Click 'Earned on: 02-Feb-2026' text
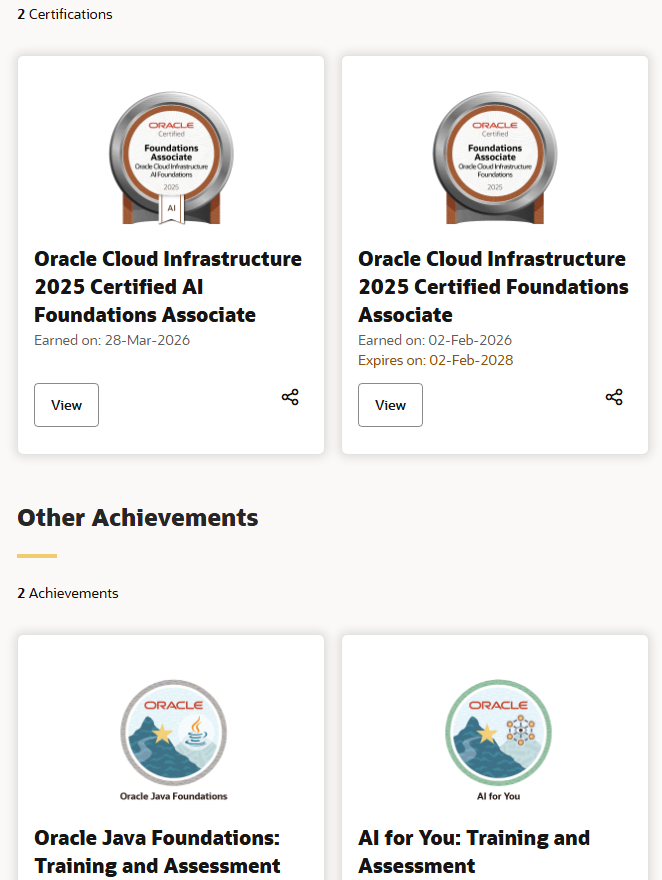 coord(435,340)
